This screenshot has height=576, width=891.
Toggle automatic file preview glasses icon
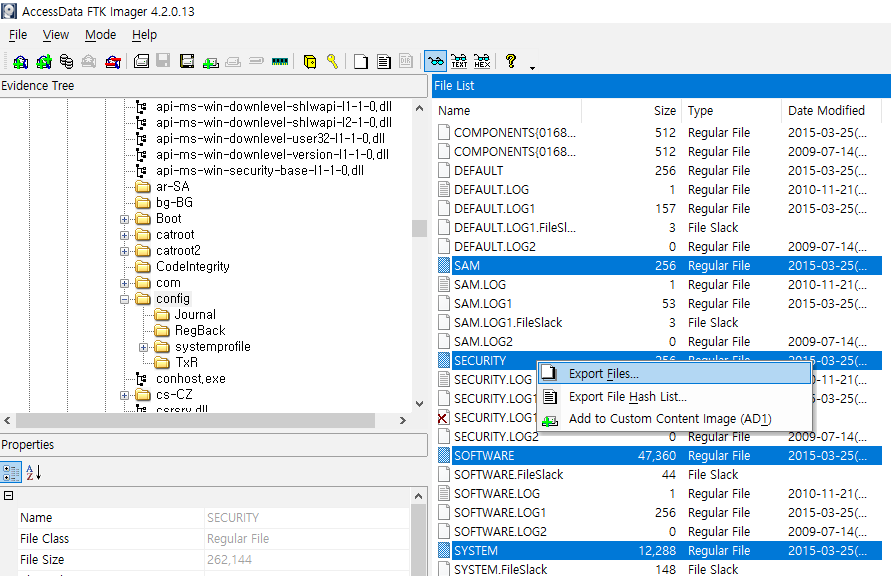(436, 61)
